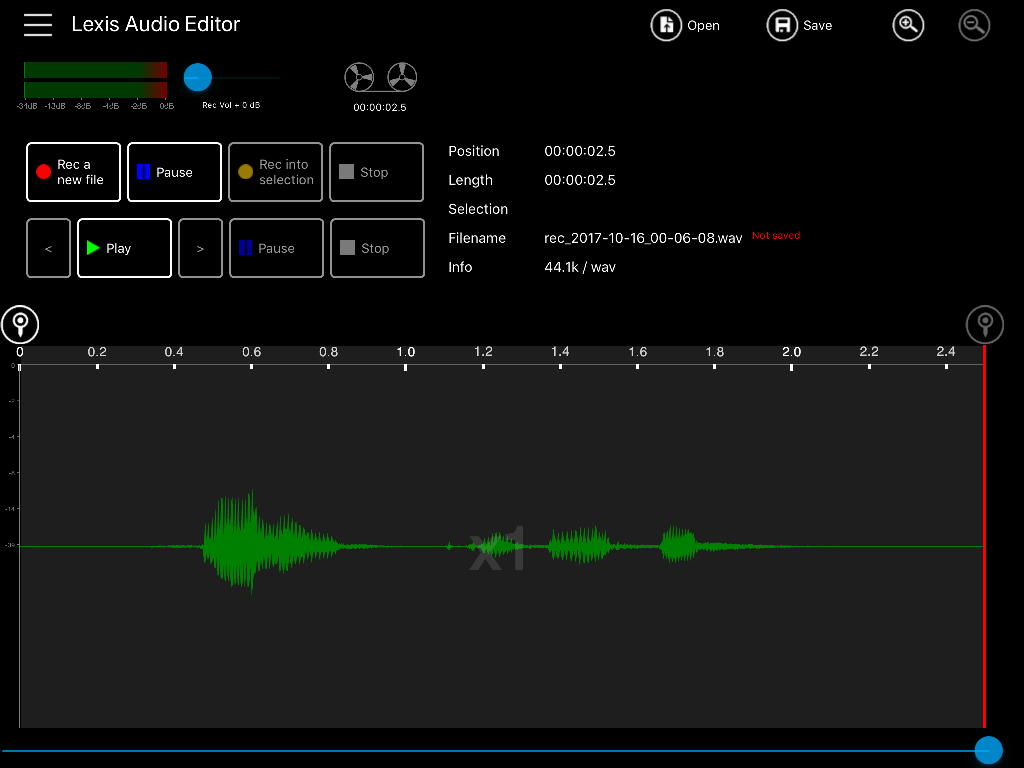This screenshot has height=768, width=1024.
Task: Click the timer under the tape reels
Action: tap(380, 107)
